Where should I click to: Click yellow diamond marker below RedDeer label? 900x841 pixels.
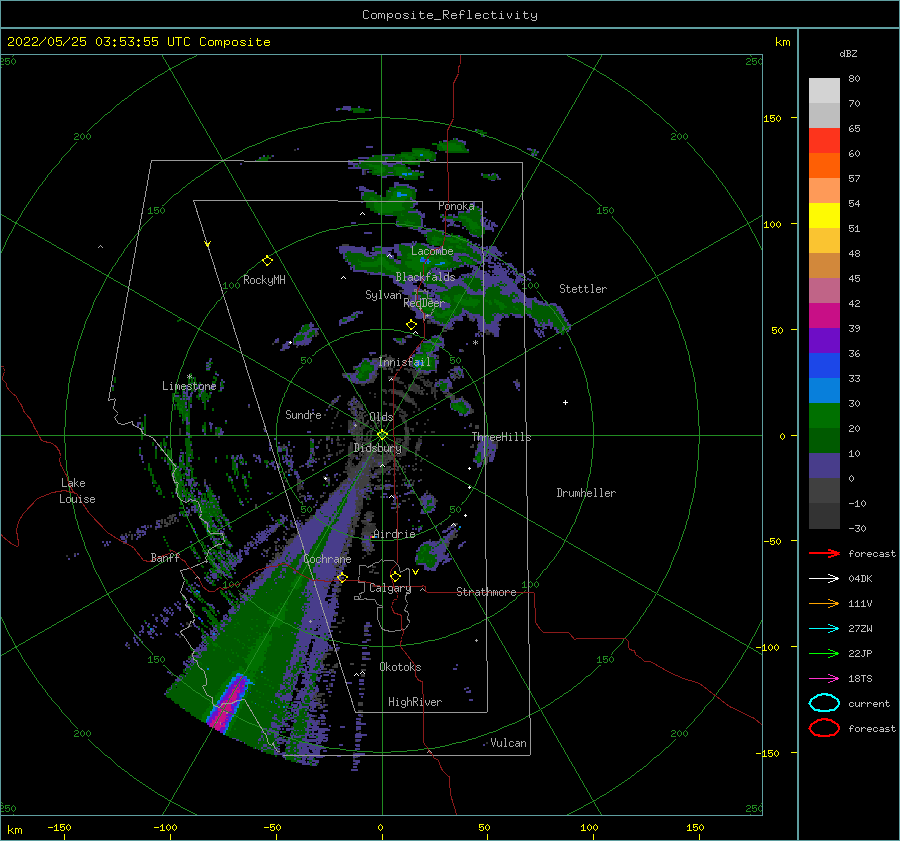[411, 325]
